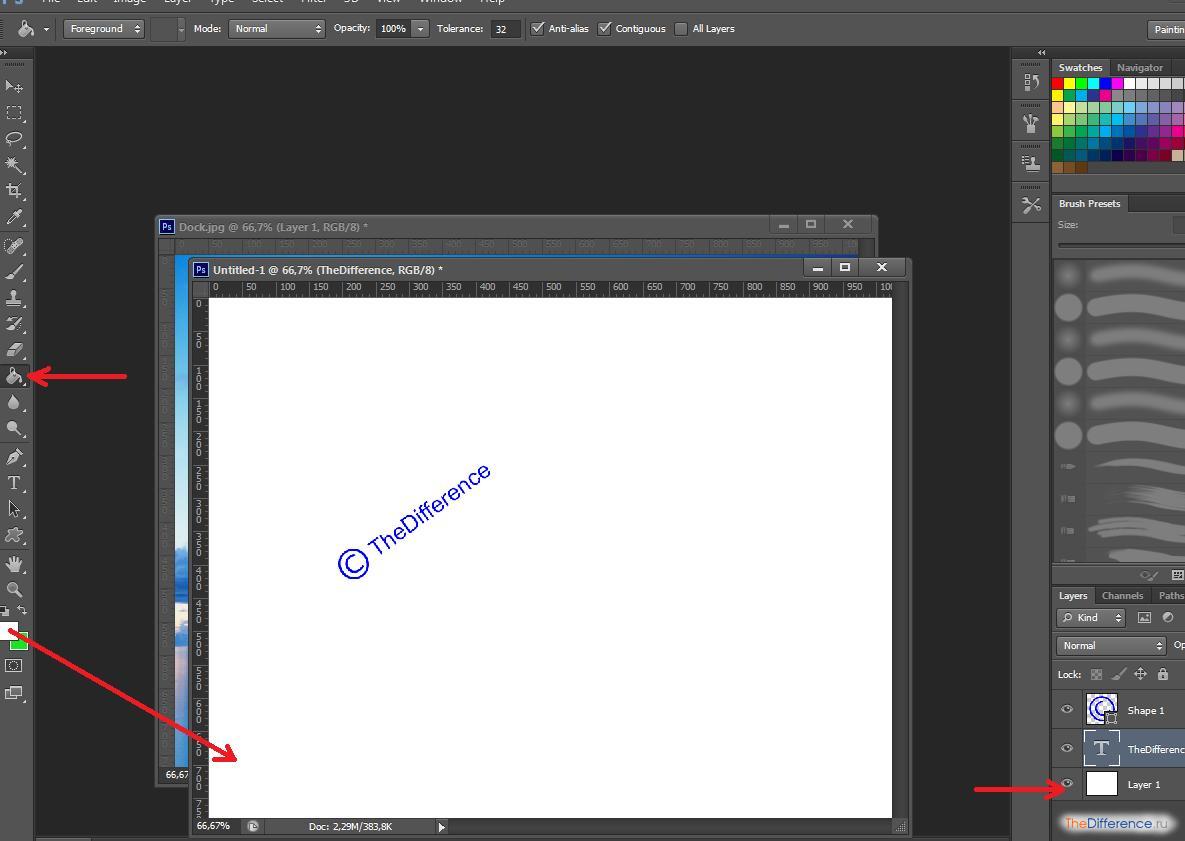
Task: Toggle Quick Mask mode
Action: point(14,666)
